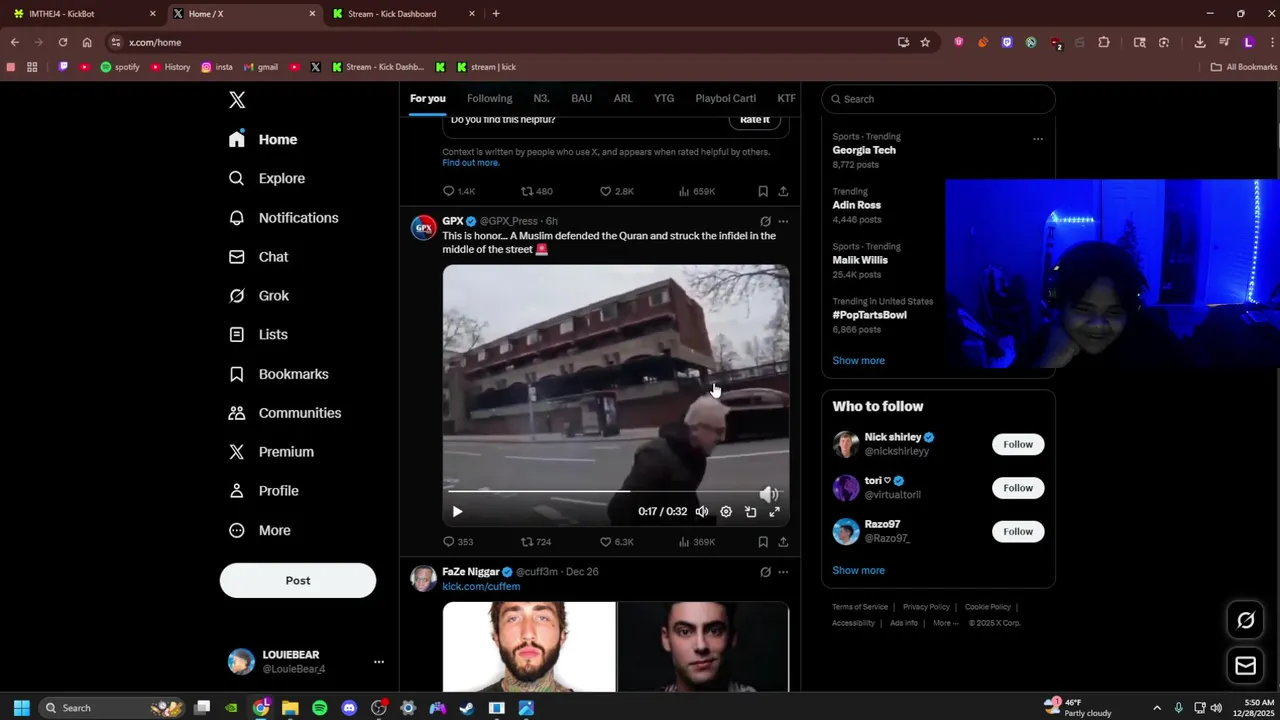
Task: Open the kick.com/cuffem link
Action: coord(481,586)
